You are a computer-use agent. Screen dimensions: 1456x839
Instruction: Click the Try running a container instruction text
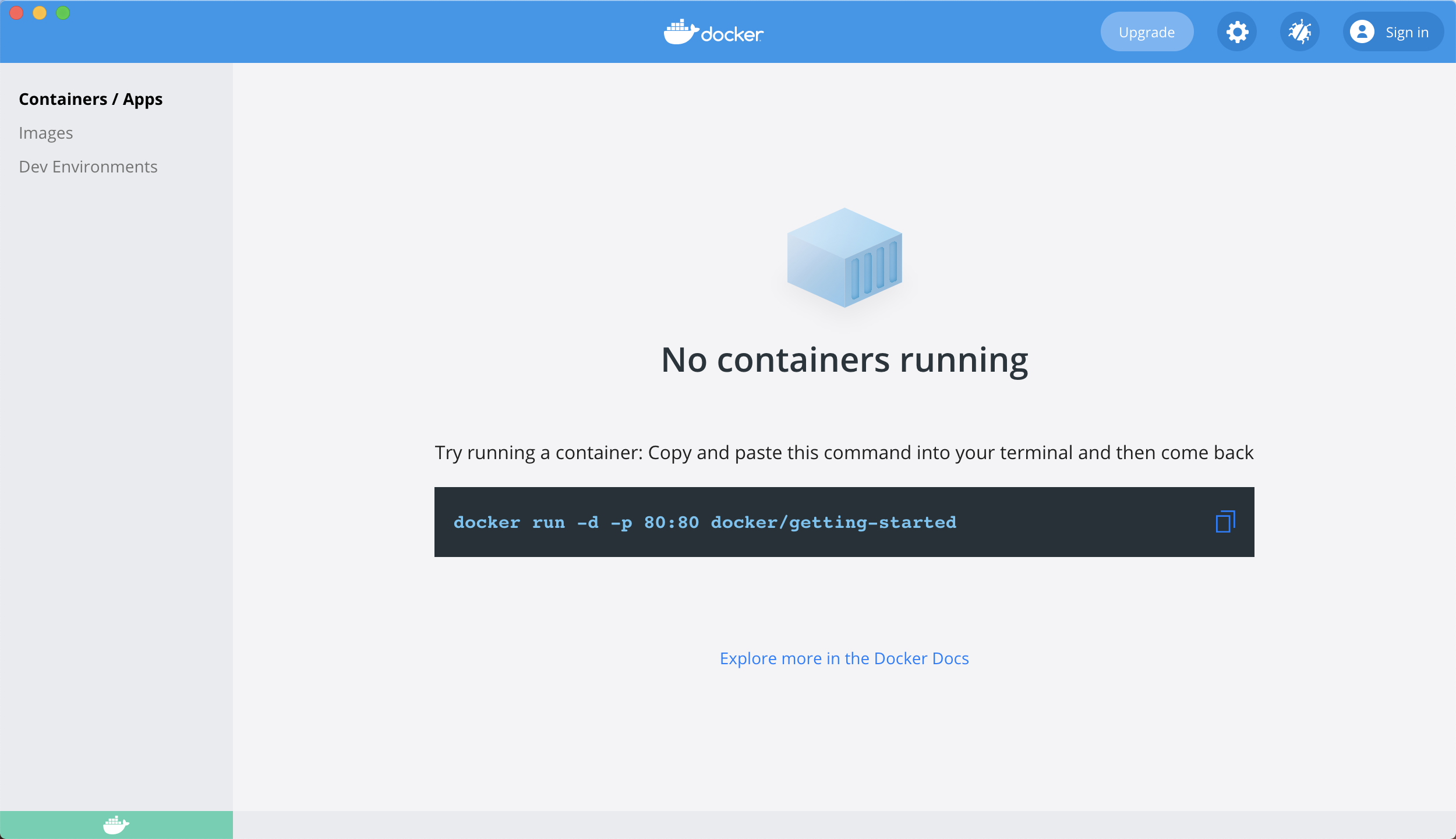click(844, 453)
